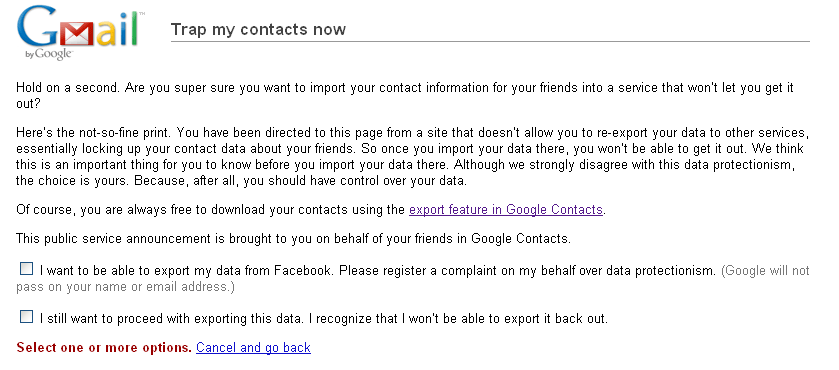Click the Gmail logo
Screen dimensions: 839x370
tap(80, 33)
